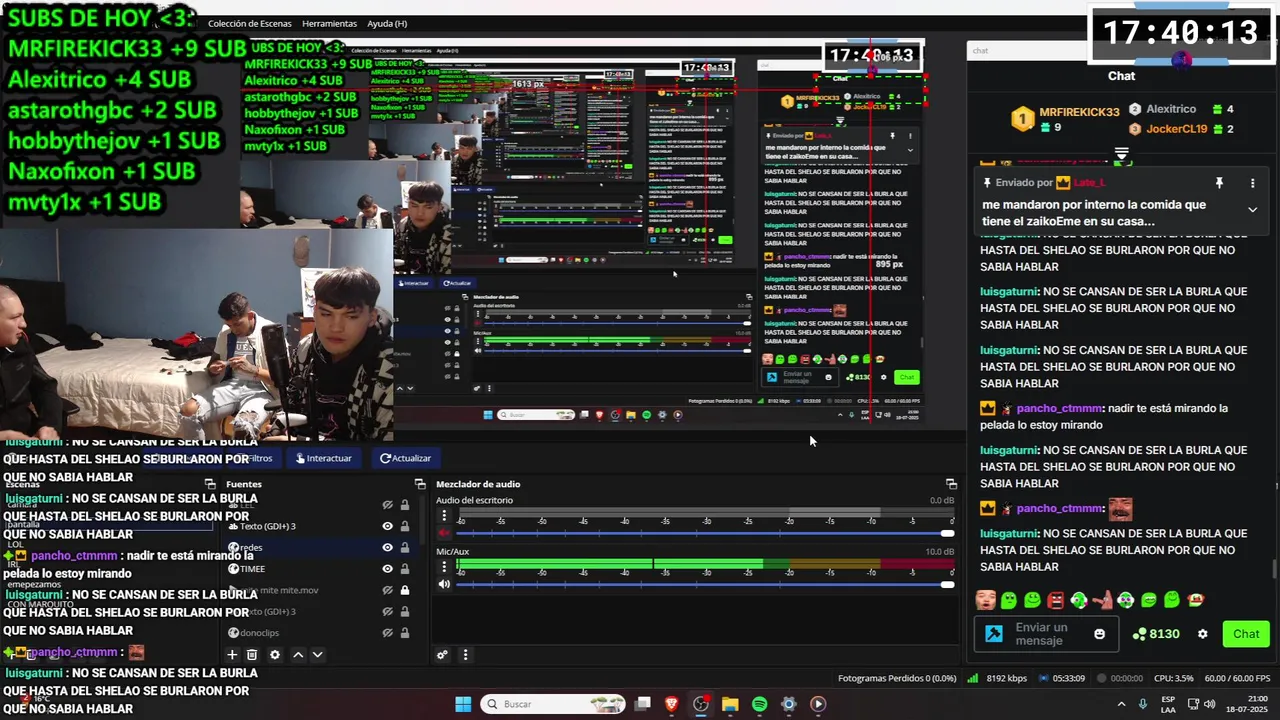This screenshot has height=720, width=1280.
Task: Expand the gift leaderboard arrow icon
Action: [x=1121, y=154]
